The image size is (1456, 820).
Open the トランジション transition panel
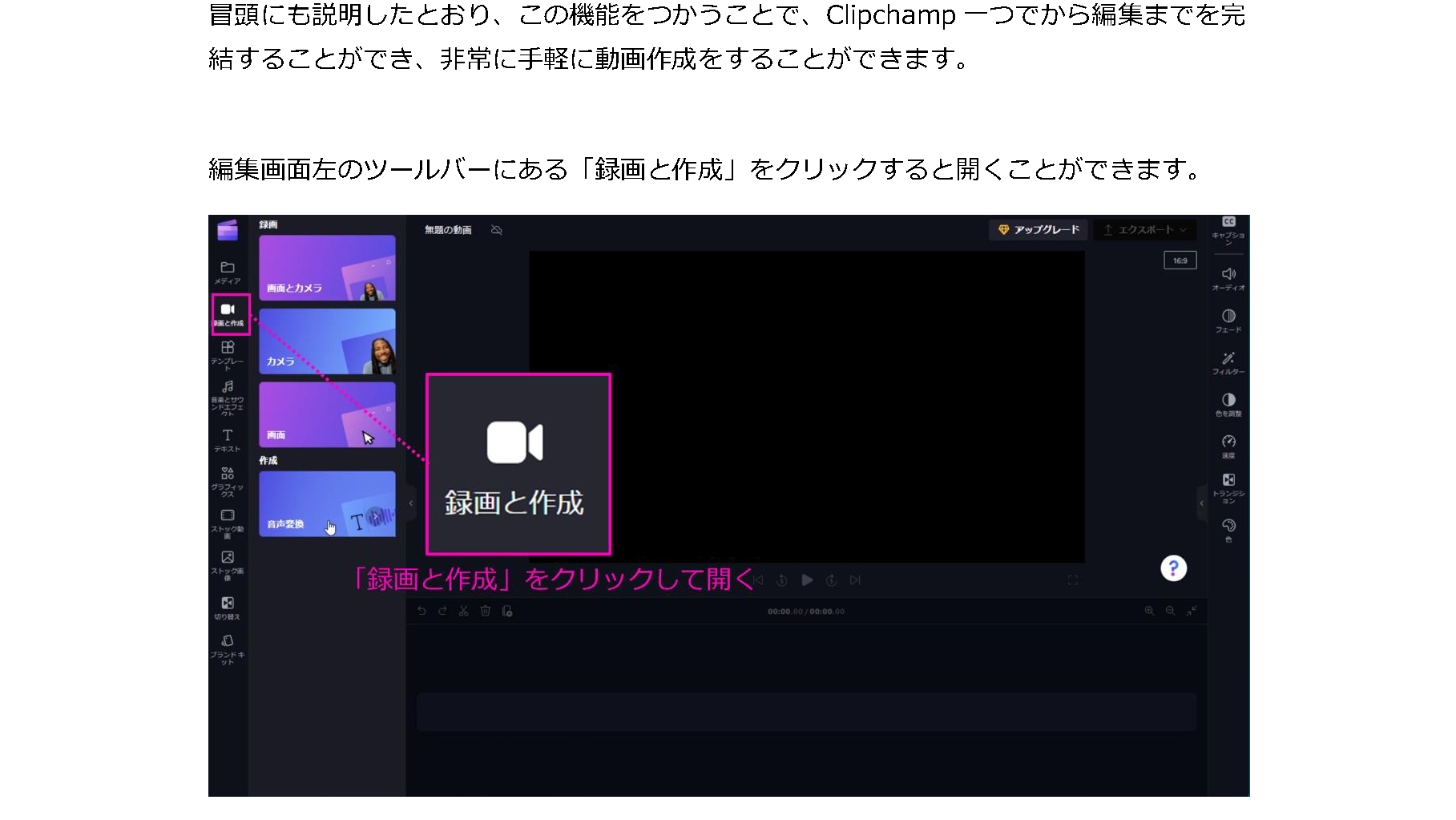point(1228,488)
